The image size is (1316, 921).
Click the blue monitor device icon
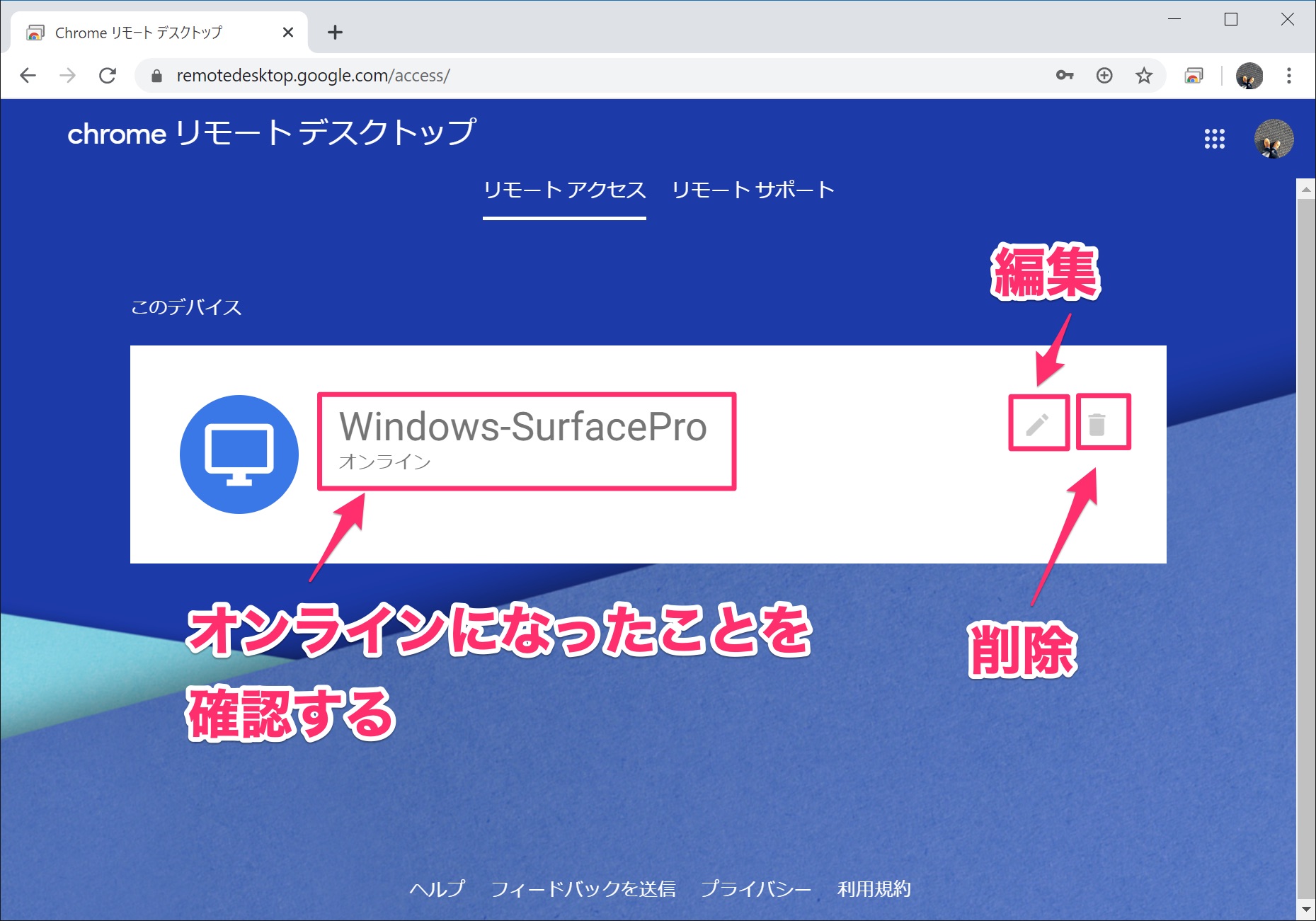tap(239, 454)
